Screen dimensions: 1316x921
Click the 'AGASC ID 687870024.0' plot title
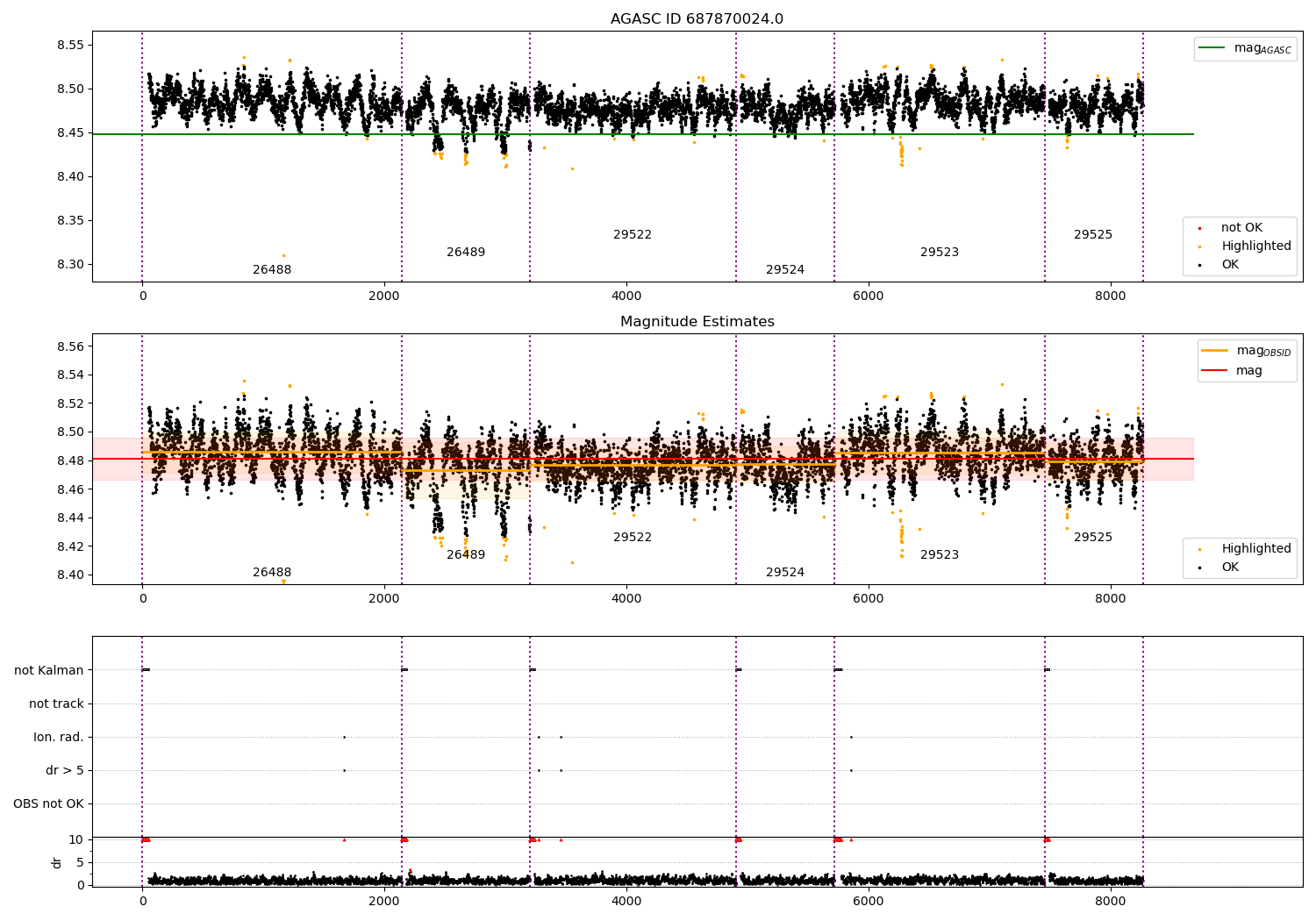coord(697,19)
